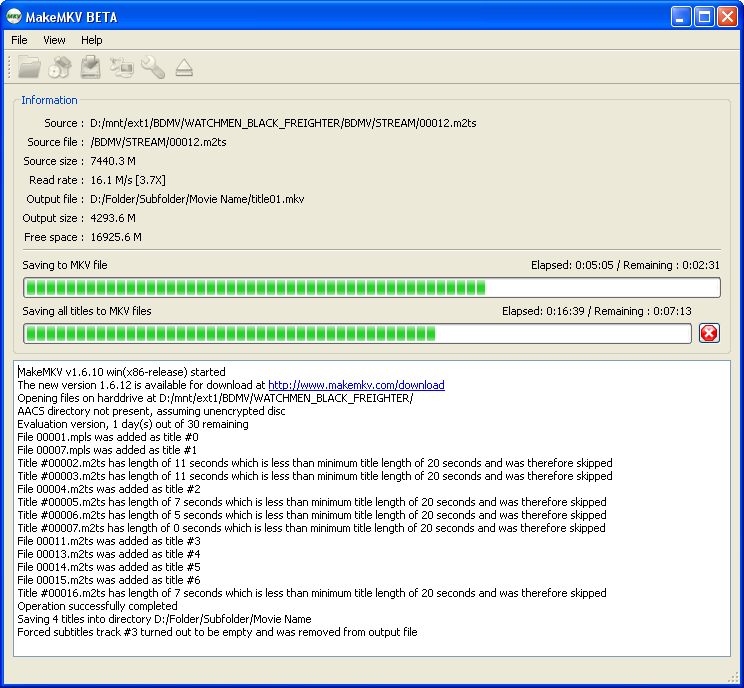Click Elapsed 0:05:05 / Remaining 0:02:31 text

click(x=625, y=265)
